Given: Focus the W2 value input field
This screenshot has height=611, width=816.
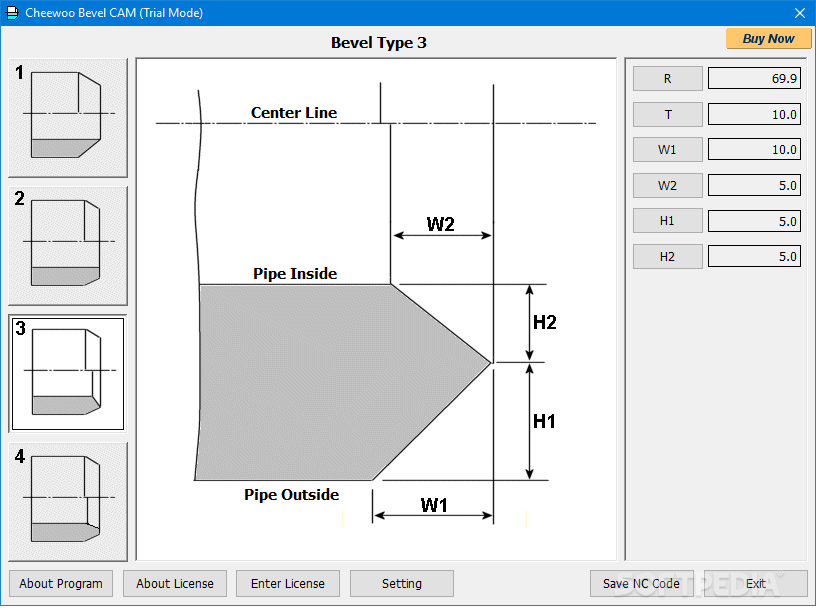Looking at the screenshot, I should pyautogui.click(x=754, y=185).
